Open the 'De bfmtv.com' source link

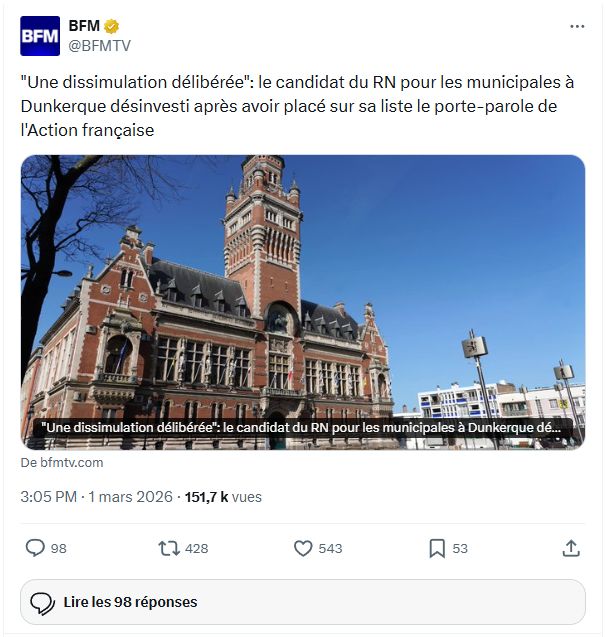pyautogui.click(x=62, y=463)
